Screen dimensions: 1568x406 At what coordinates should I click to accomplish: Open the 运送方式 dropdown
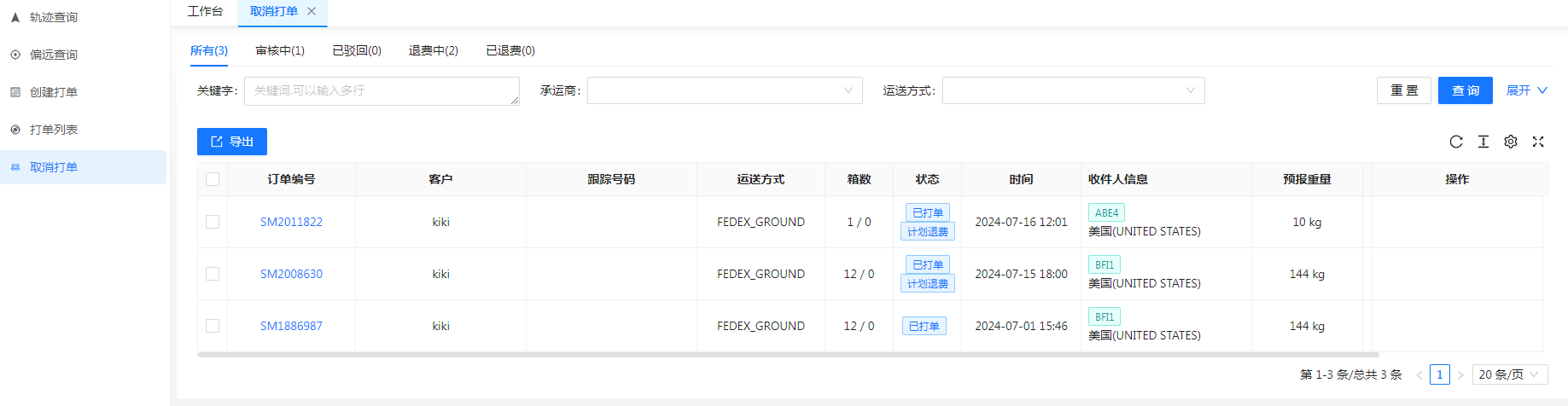(1073, 90)
